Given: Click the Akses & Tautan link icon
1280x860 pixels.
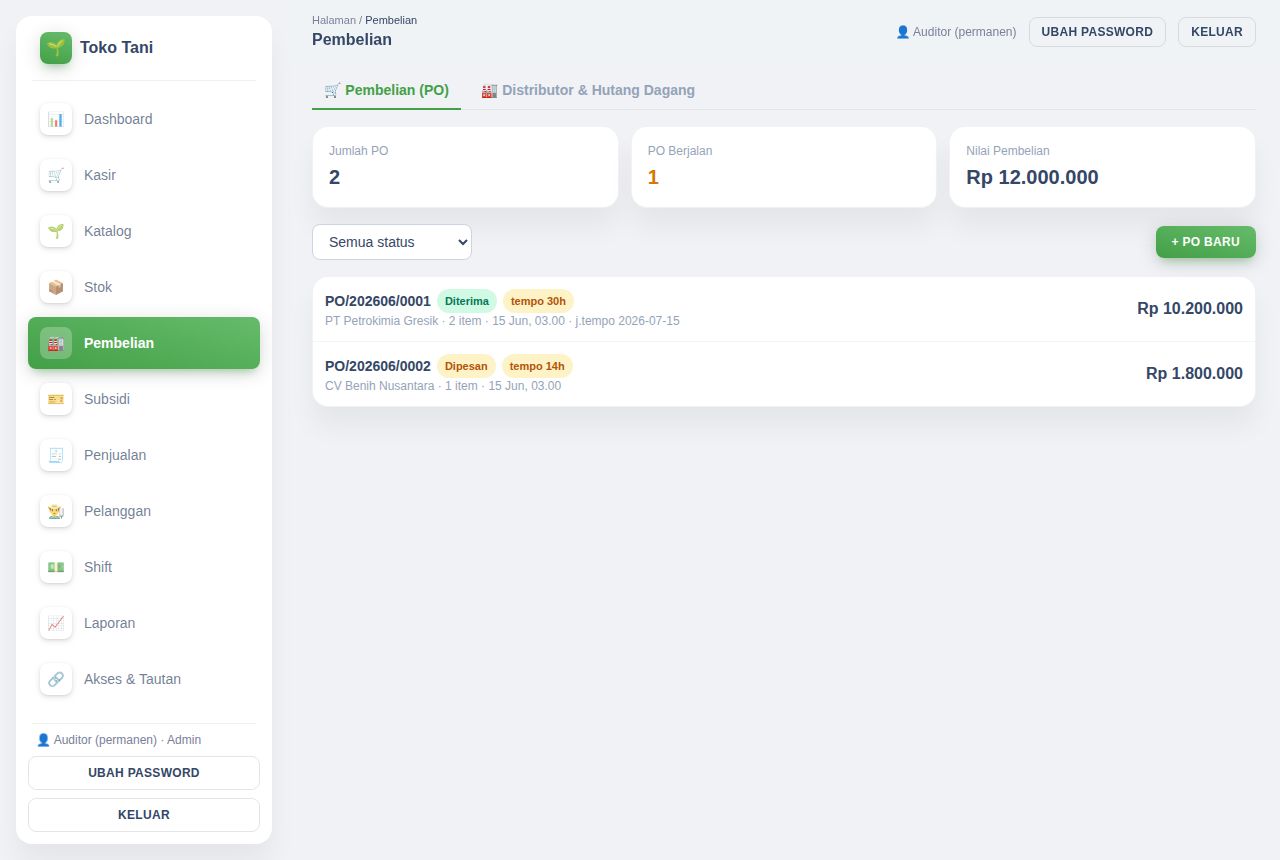Looking at the screenshot, I should click(56, 679).
